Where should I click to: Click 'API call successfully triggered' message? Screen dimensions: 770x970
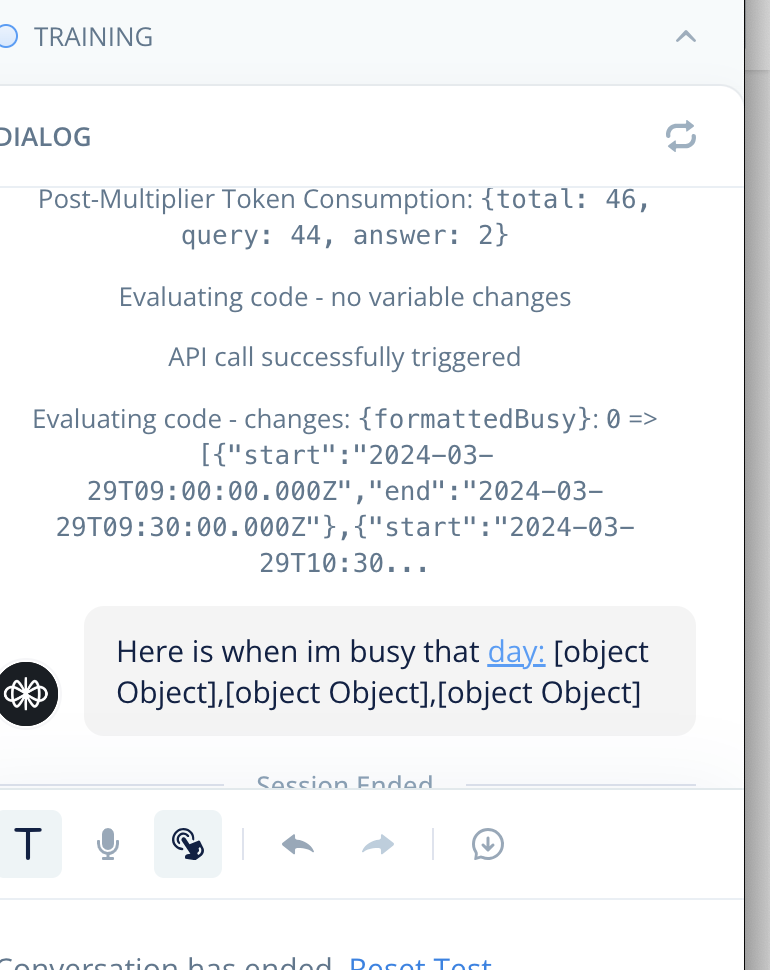[x=344, y=357]
